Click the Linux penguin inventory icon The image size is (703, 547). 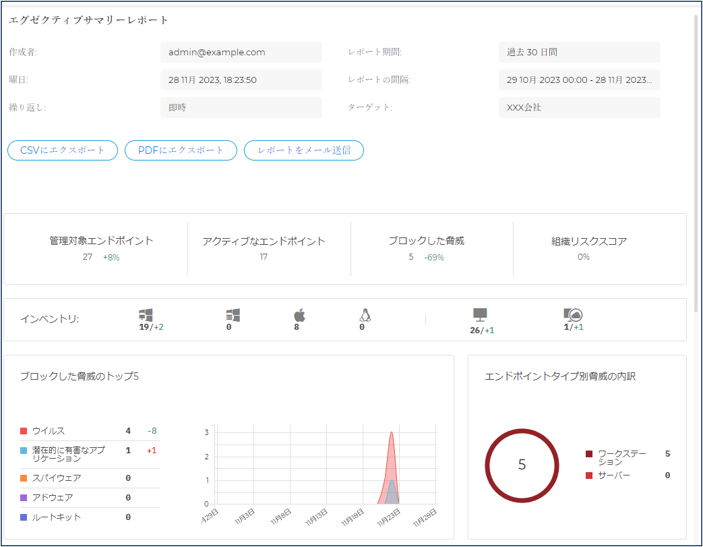[365, 315]
